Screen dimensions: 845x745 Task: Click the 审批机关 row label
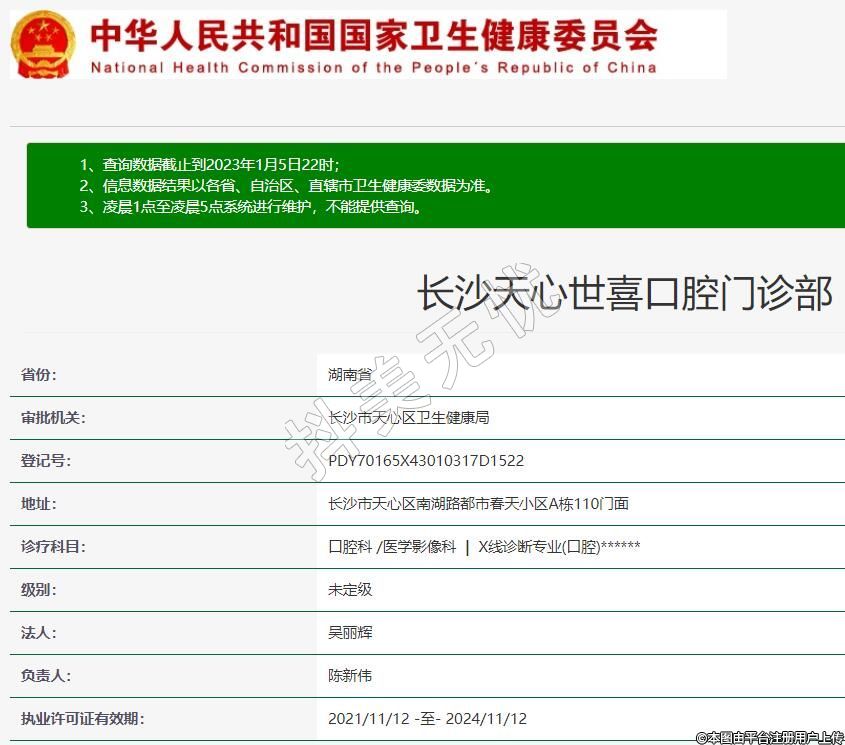pyautogui.click(x=53, y=418)
